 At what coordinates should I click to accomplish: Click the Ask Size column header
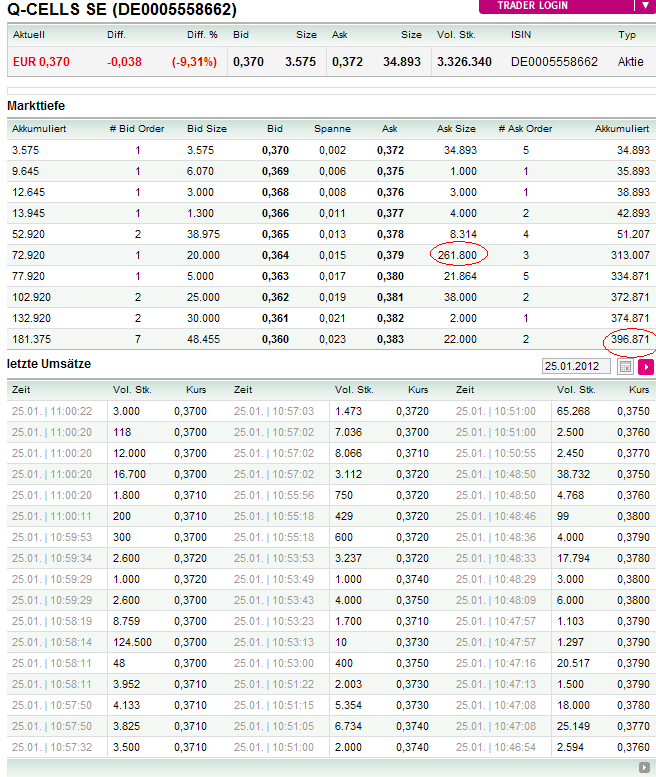pyautogui.click(x=456, y=129)
